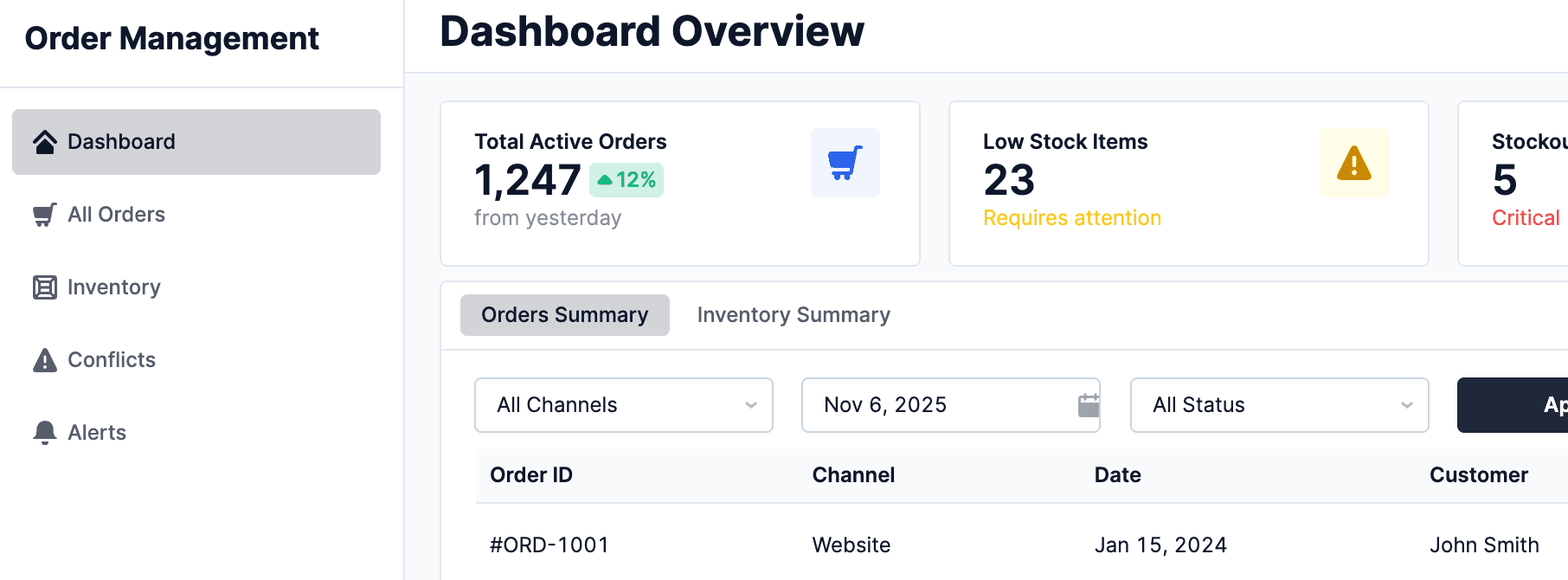Click the Alerts bell icon
The height and width of the screenshot is (580, 1568).
tap(45, 432)
